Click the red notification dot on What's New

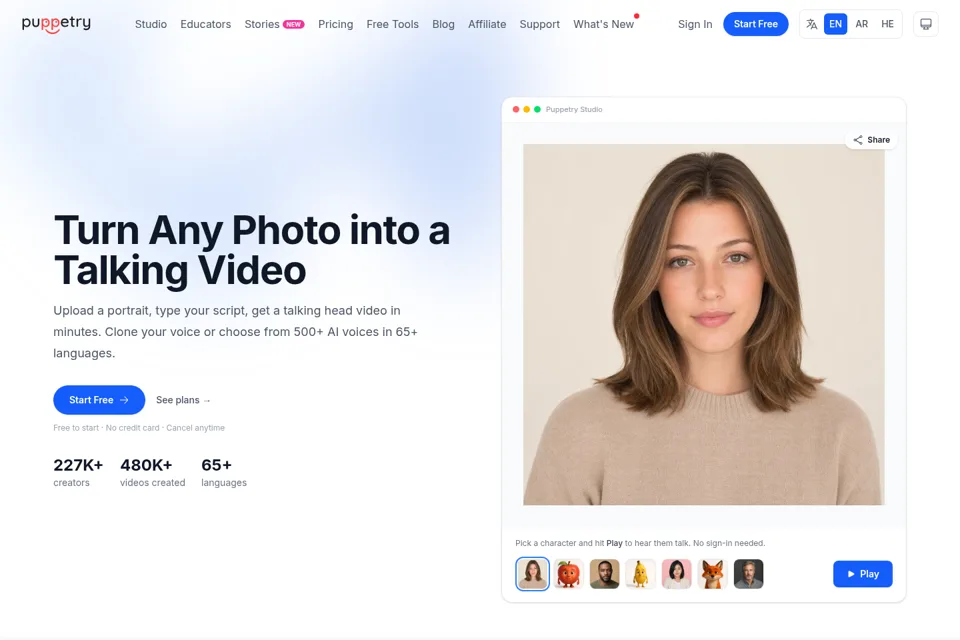637,16
